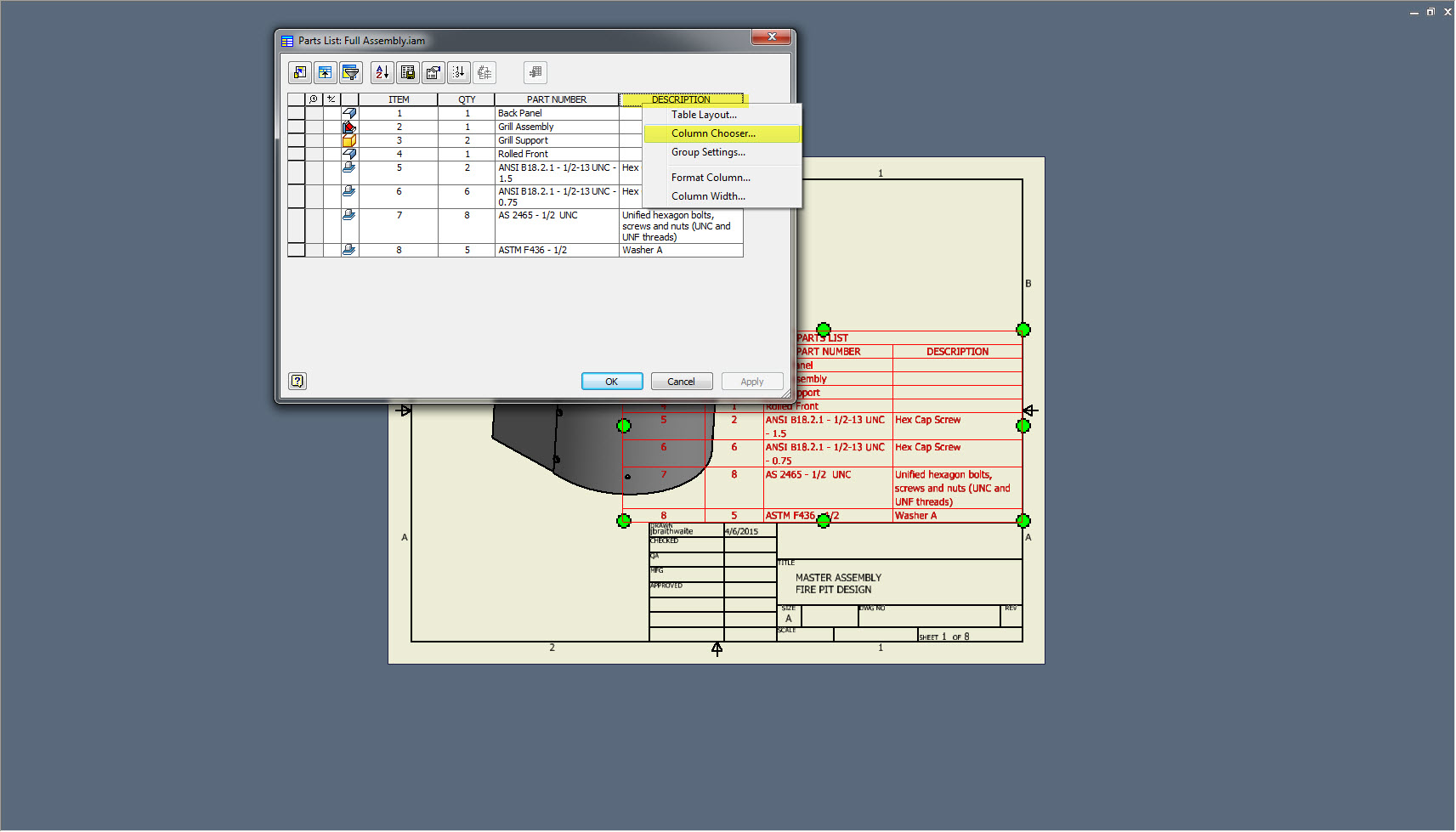This screenshot has height=832, width=1456.
Task: Open dialog help question mark icon
Action: click(297, 381)
